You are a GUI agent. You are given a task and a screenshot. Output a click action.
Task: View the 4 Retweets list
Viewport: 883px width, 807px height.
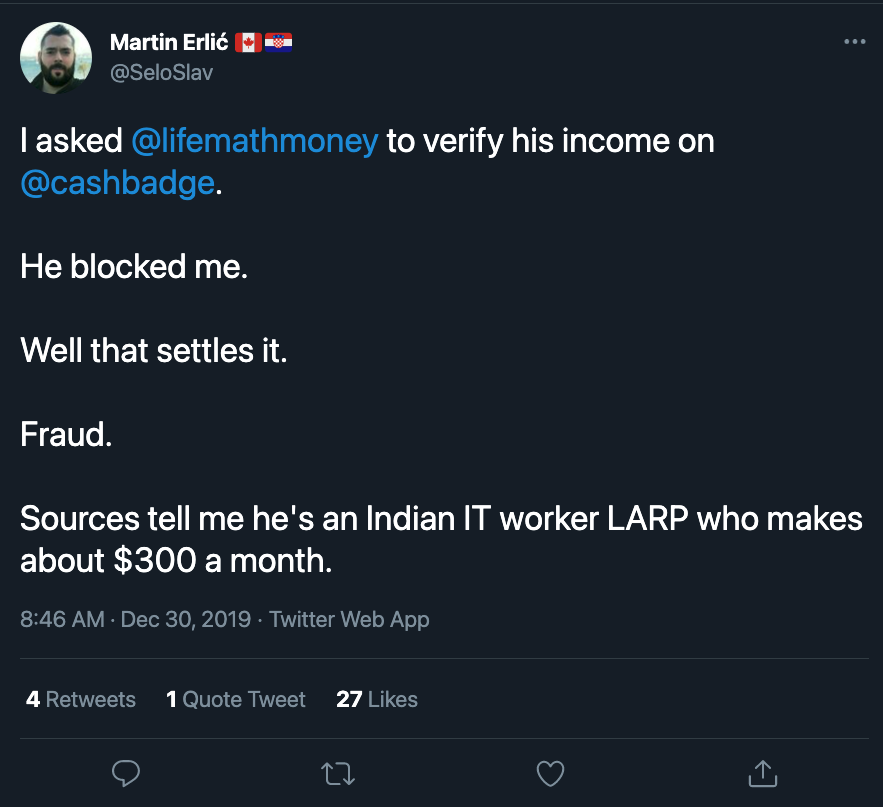point(81,699)
